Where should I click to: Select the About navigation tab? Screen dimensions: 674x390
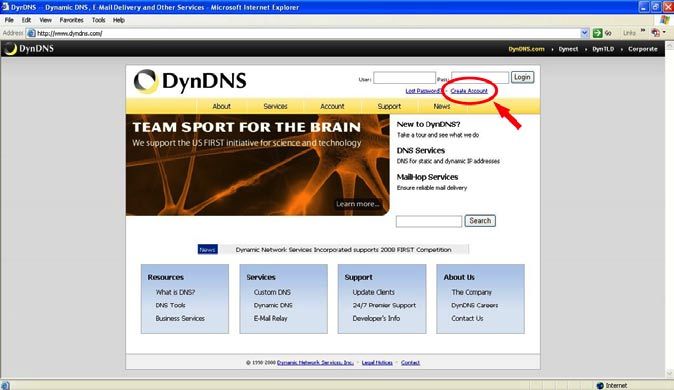pyautogui.click(x=221, y=106)
